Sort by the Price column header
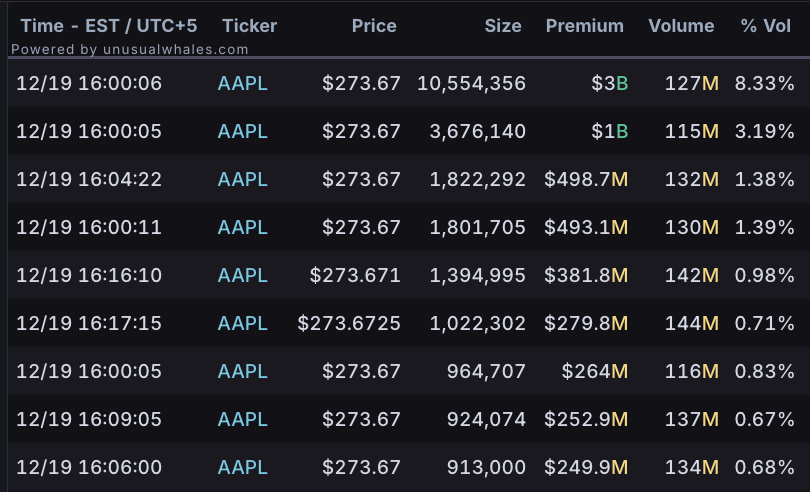The height and width of the screenshot is (492, 810). pyautogui.click(x=374, y=26)
